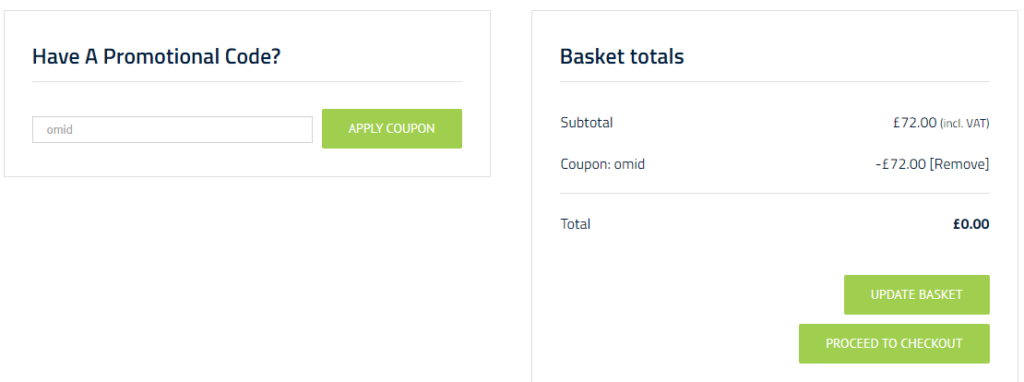Click the divider under the Basket totals heading
Screen dimensions: 1024x382
pyautogui.click(x=775, y=82)
